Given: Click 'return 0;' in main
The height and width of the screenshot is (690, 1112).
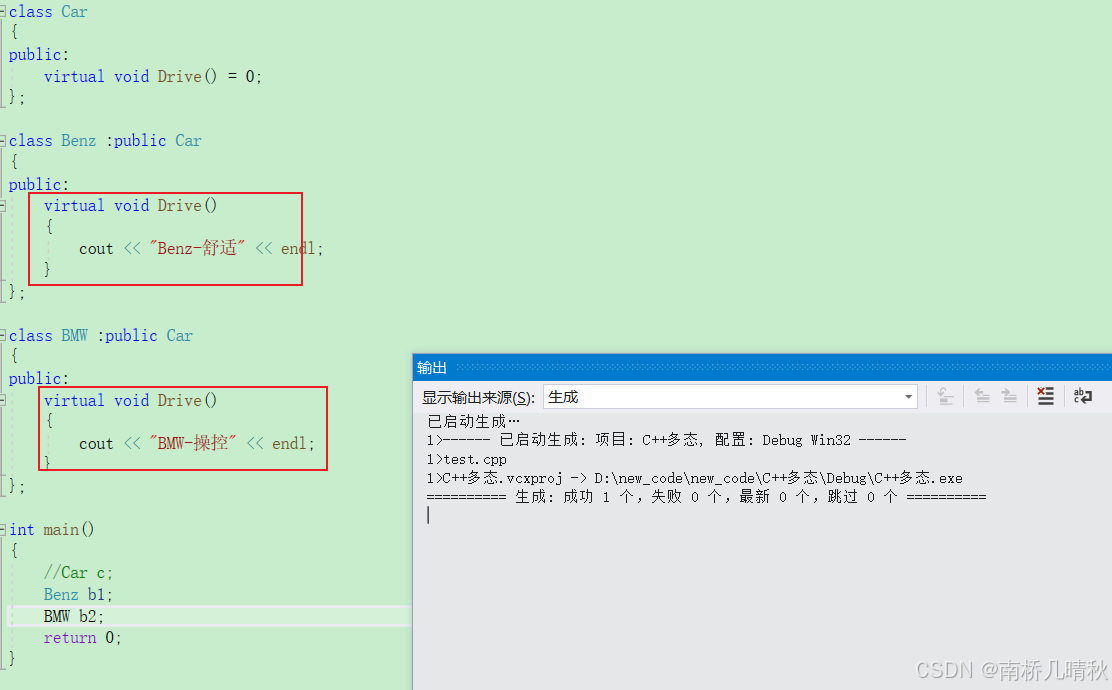Looking at the screenshot, I should coord(82,638).
